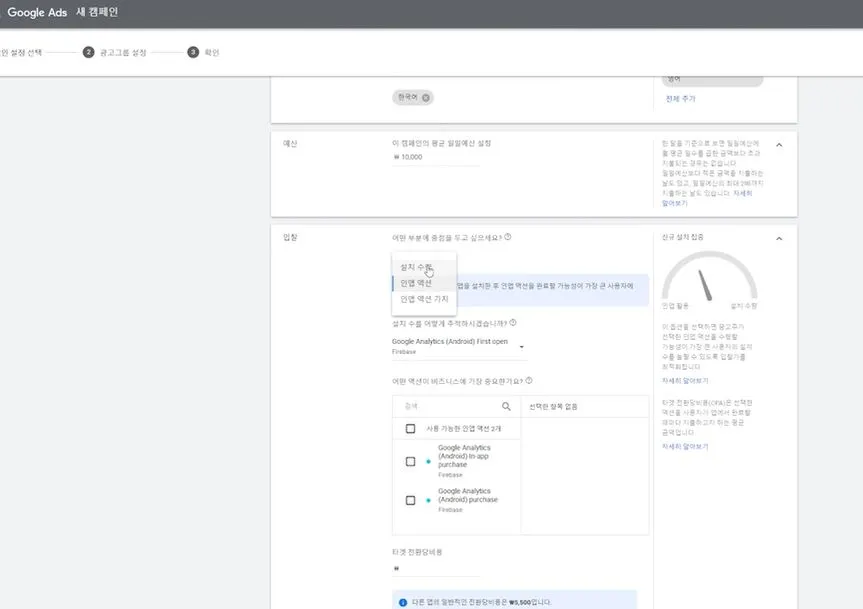This screenshot has height=609, width=863.
Task: Select 설치 수량 from the dropdown list
Action: pos(424,267)
